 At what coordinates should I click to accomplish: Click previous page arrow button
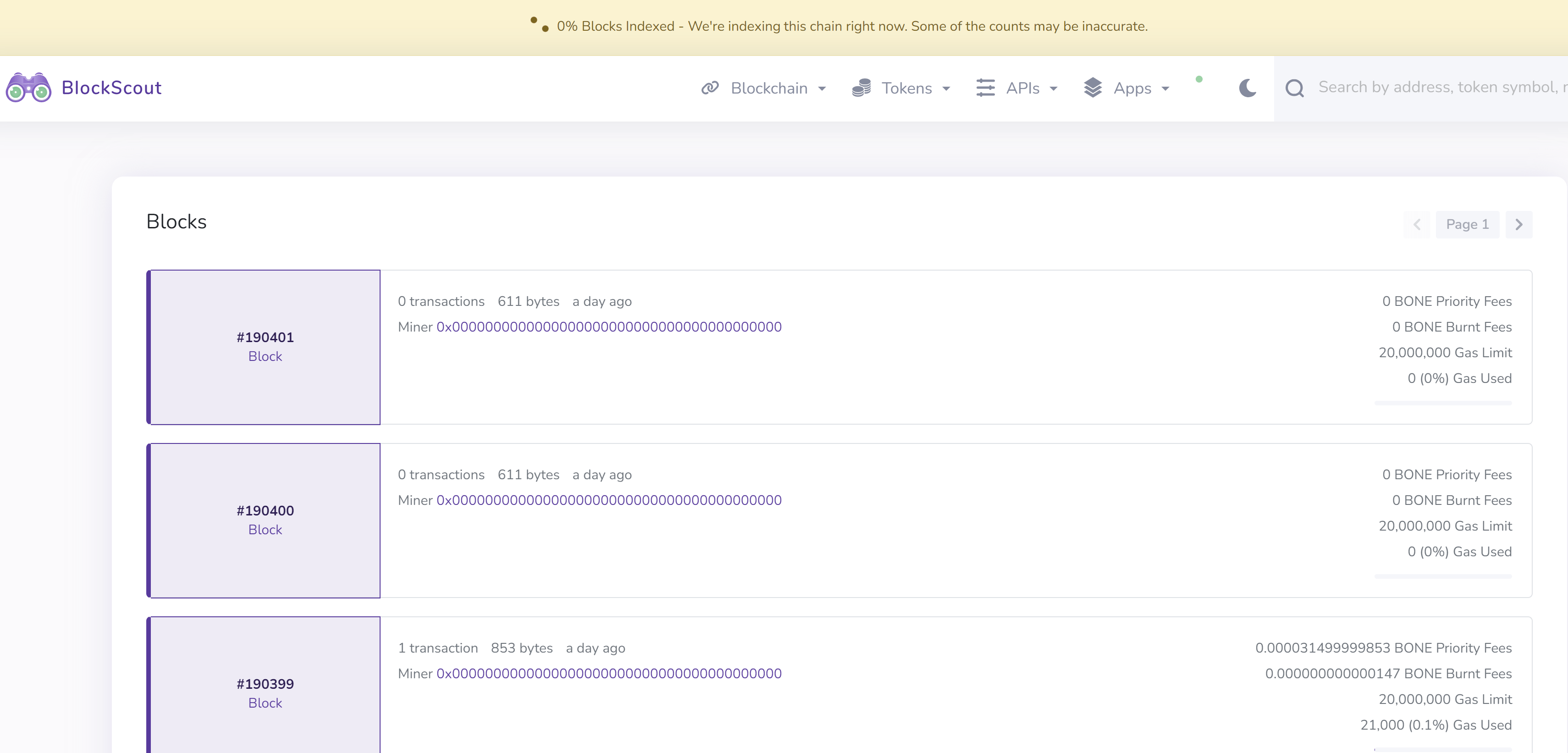[x=1416, y=225]
